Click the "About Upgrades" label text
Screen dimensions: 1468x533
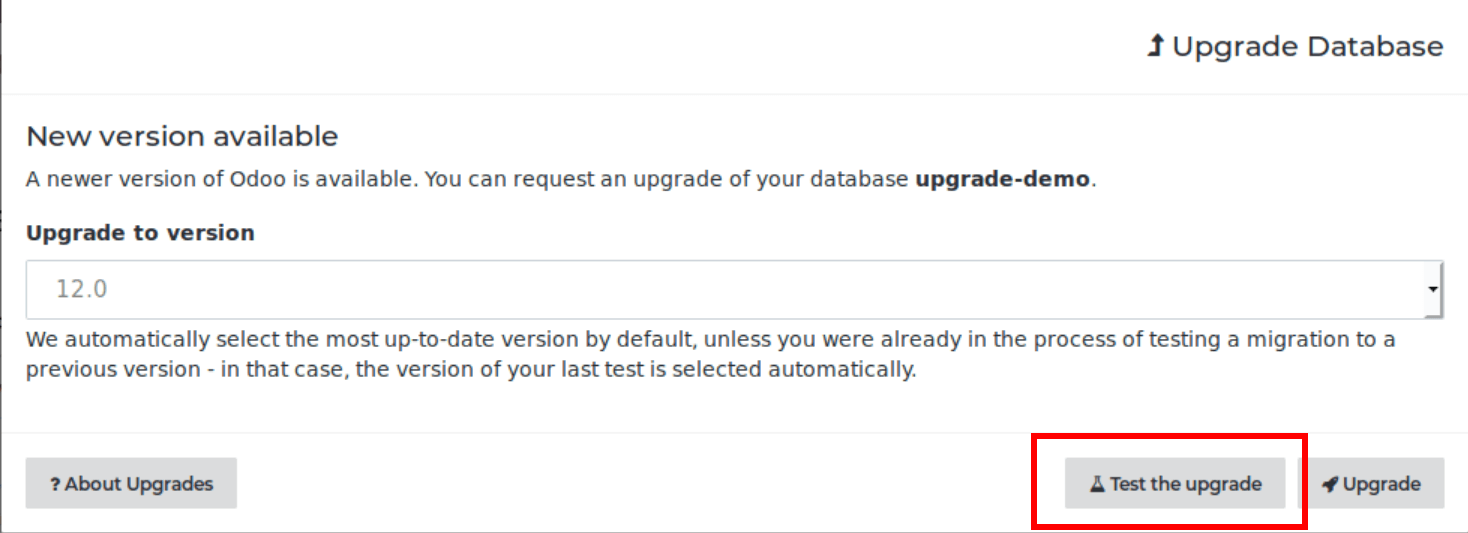click(x=139, y=484)
